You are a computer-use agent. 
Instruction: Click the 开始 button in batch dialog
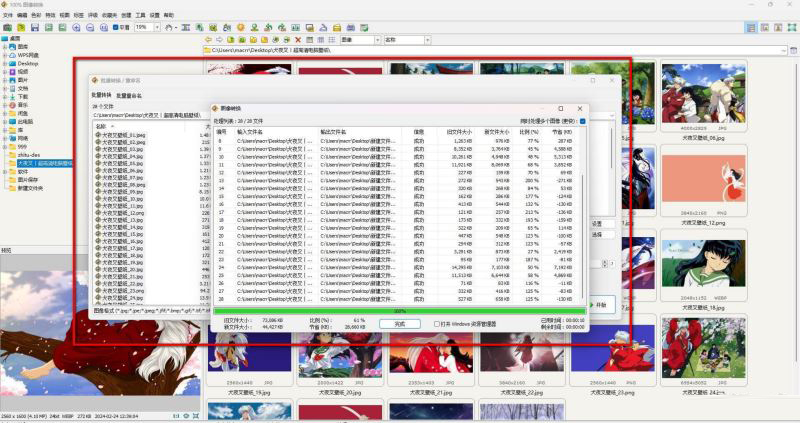coord(600,305)
